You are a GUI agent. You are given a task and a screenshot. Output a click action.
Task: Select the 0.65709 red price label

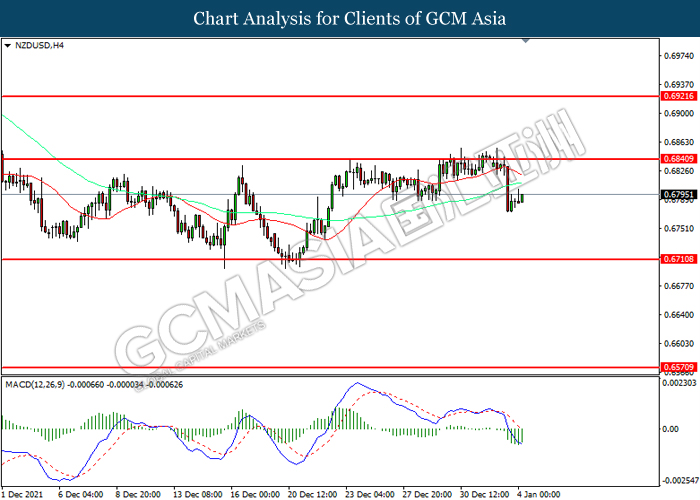point(679,367)
